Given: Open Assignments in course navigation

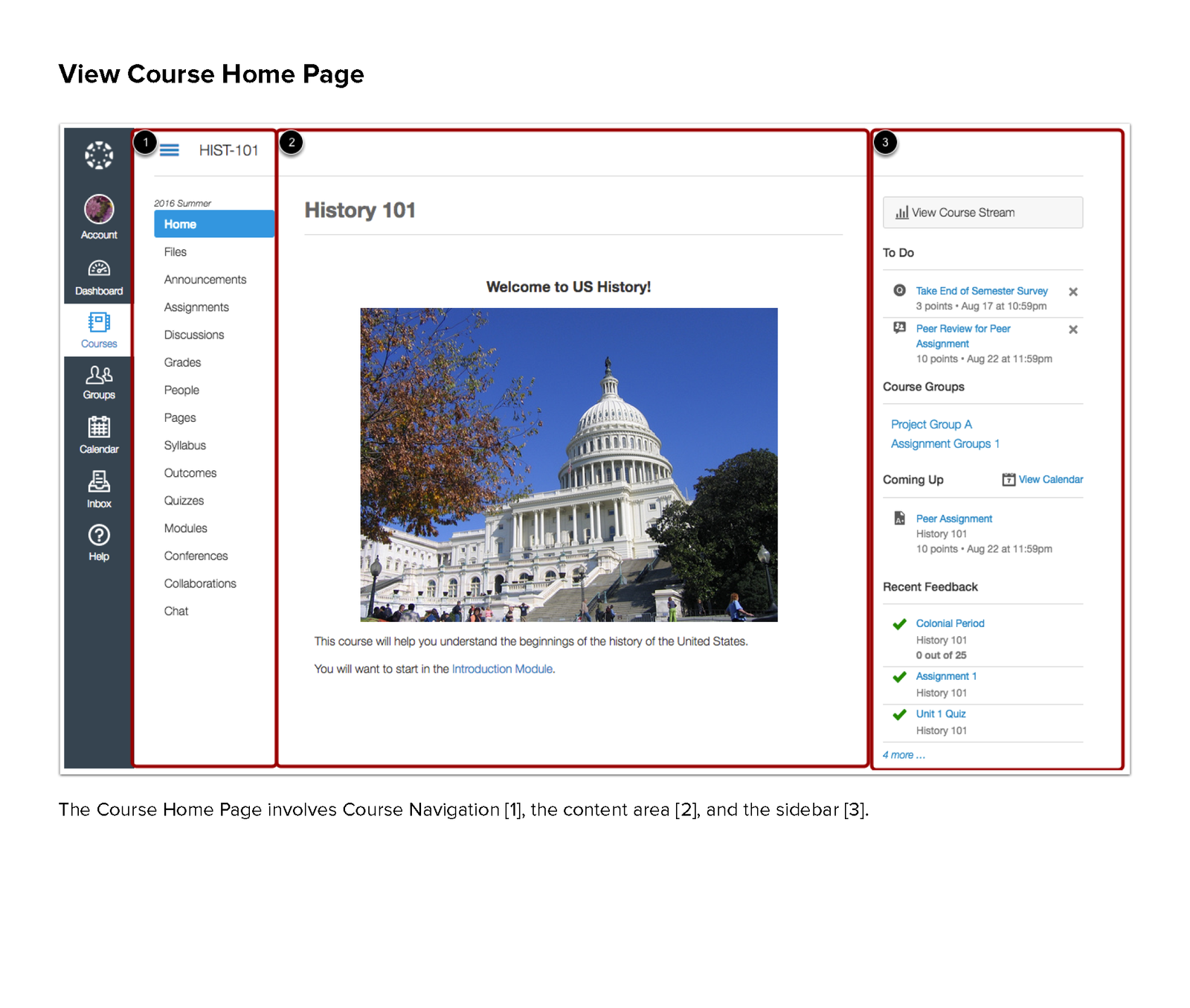Looking at the screenshot, I should 196,307.
